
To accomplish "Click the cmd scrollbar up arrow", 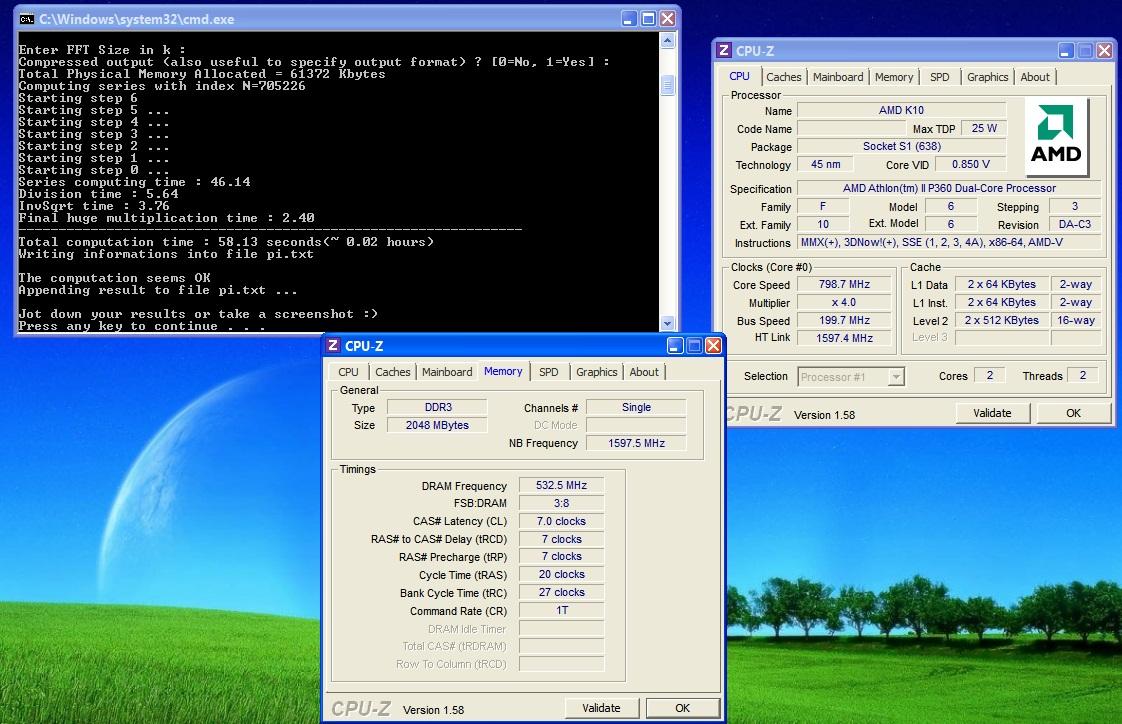I will (x=667, y=41).
